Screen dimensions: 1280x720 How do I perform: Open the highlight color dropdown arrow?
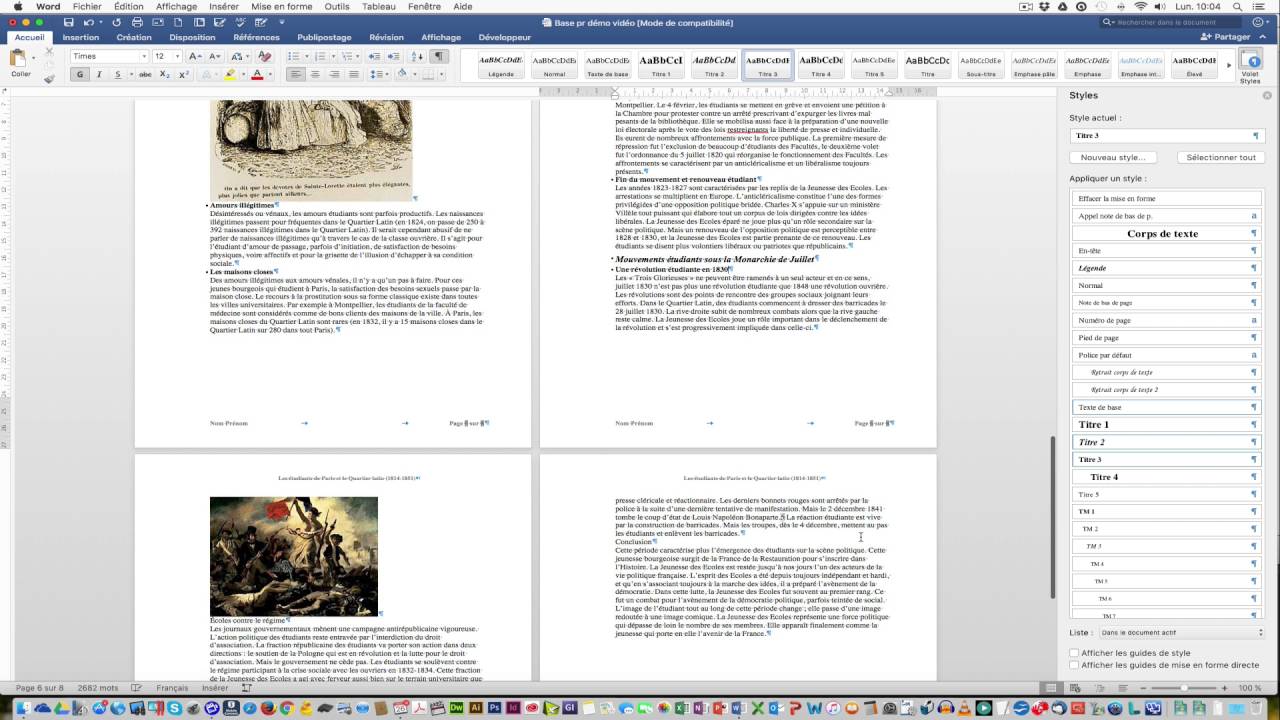coord(241,74)
